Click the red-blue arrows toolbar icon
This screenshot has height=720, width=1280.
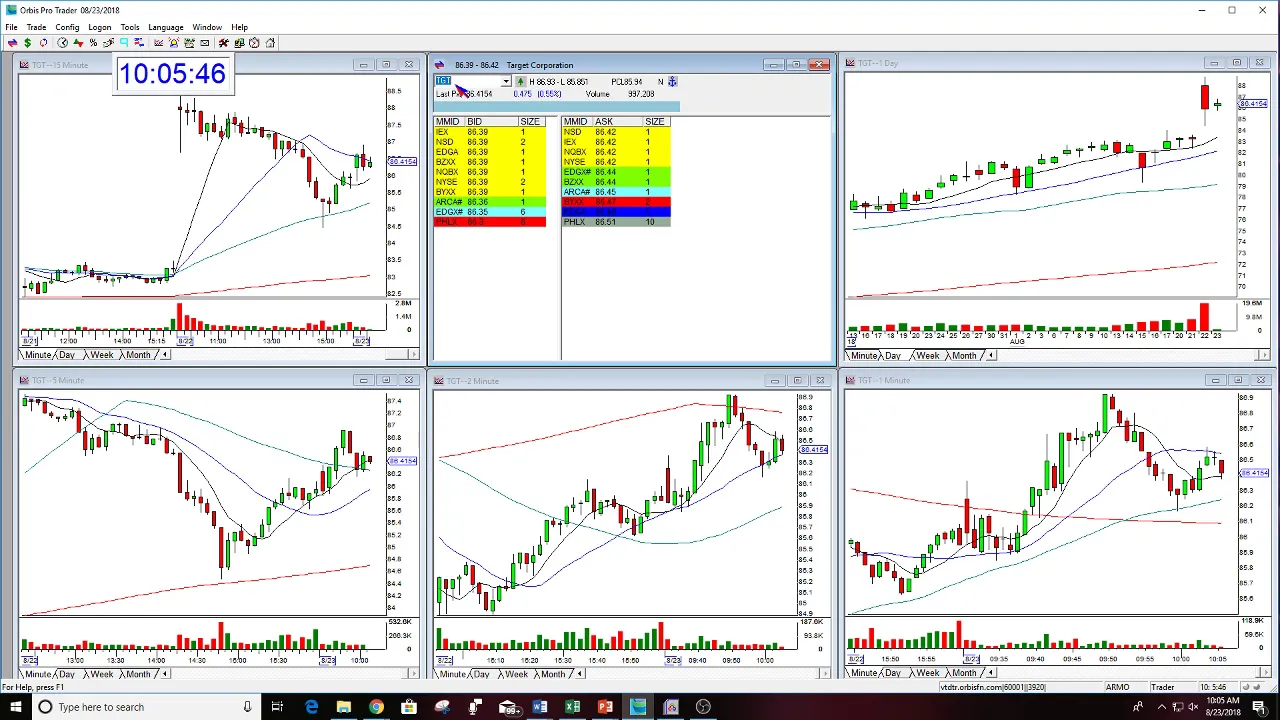(12, 43)
